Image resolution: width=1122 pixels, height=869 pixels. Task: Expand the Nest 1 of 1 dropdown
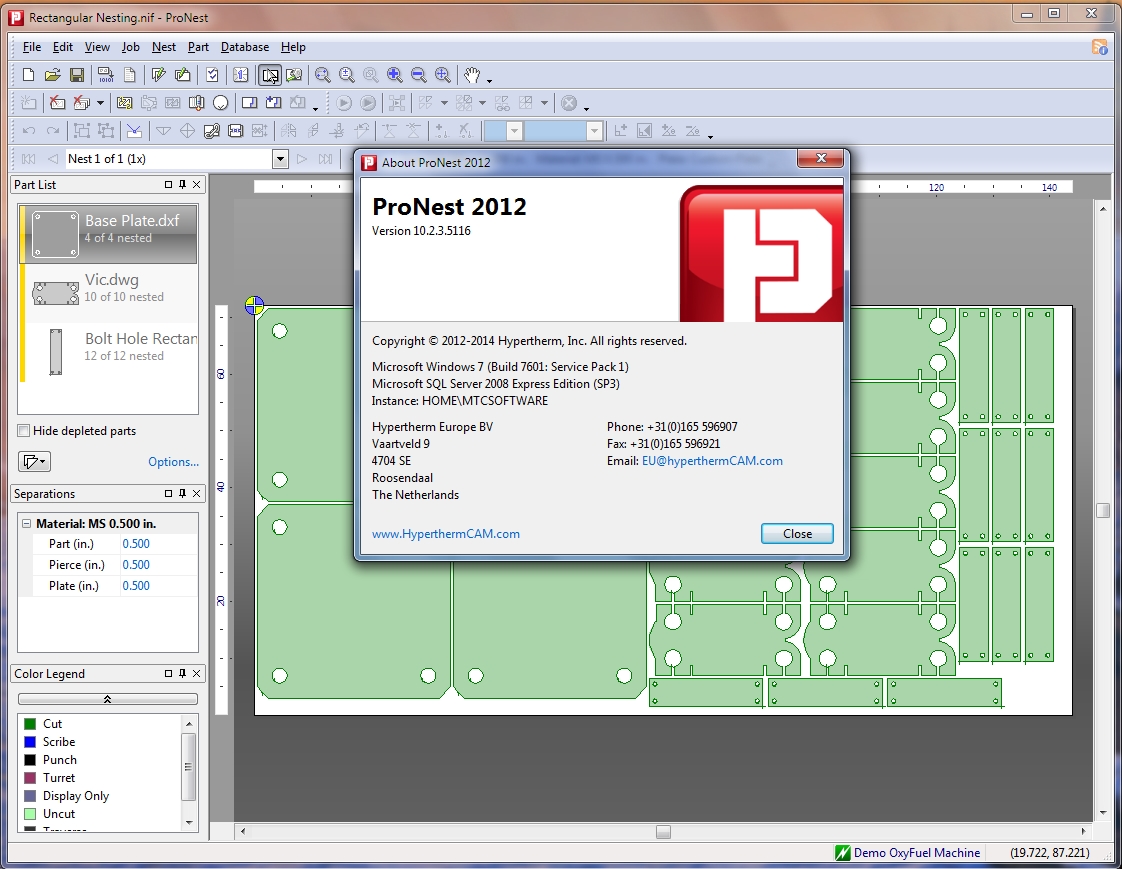pos(280,159)
